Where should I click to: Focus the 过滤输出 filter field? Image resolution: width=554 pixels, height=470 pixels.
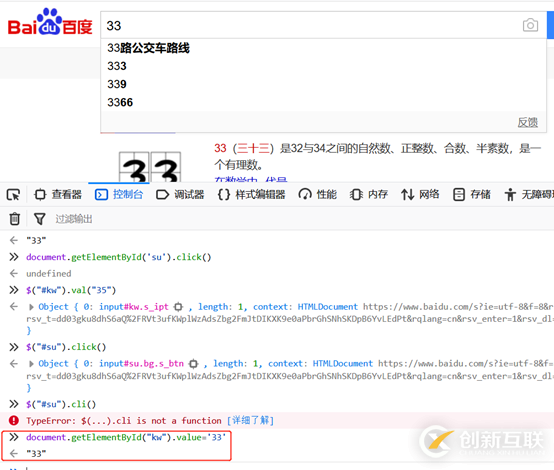(x=74, y=219)
